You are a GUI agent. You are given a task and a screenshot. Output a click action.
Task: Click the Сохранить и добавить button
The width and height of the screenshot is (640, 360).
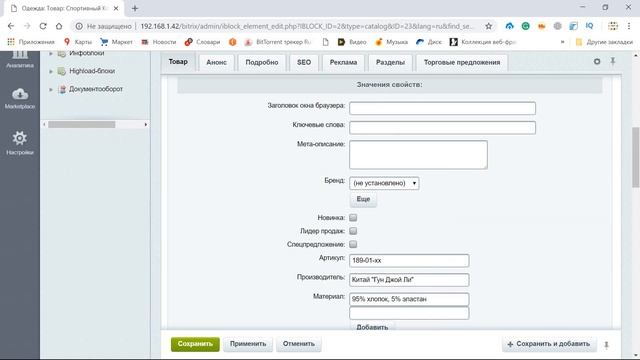(x=549, y=344)
